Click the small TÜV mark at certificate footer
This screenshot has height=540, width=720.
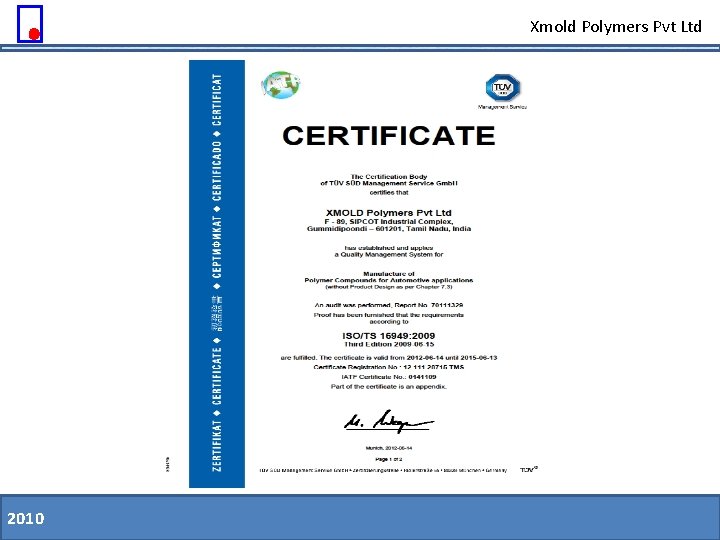click(x=529, y=469)
